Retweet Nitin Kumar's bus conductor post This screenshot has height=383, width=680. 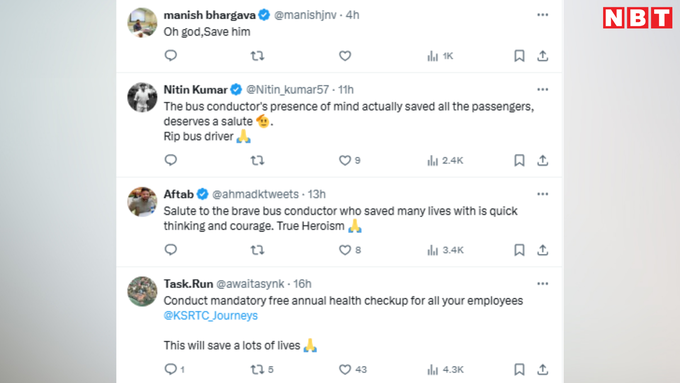257,160
